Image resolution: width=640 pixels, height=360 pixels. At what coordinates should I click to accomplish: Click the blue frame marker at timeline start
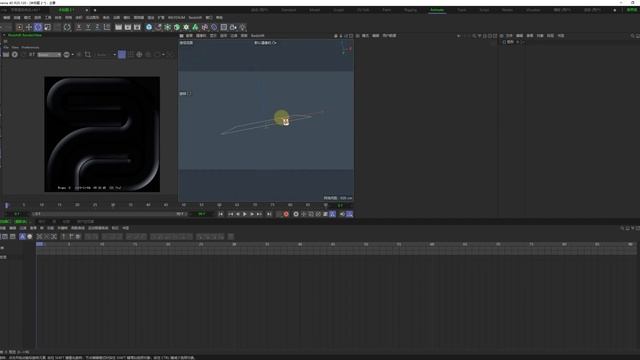(40, 244)
